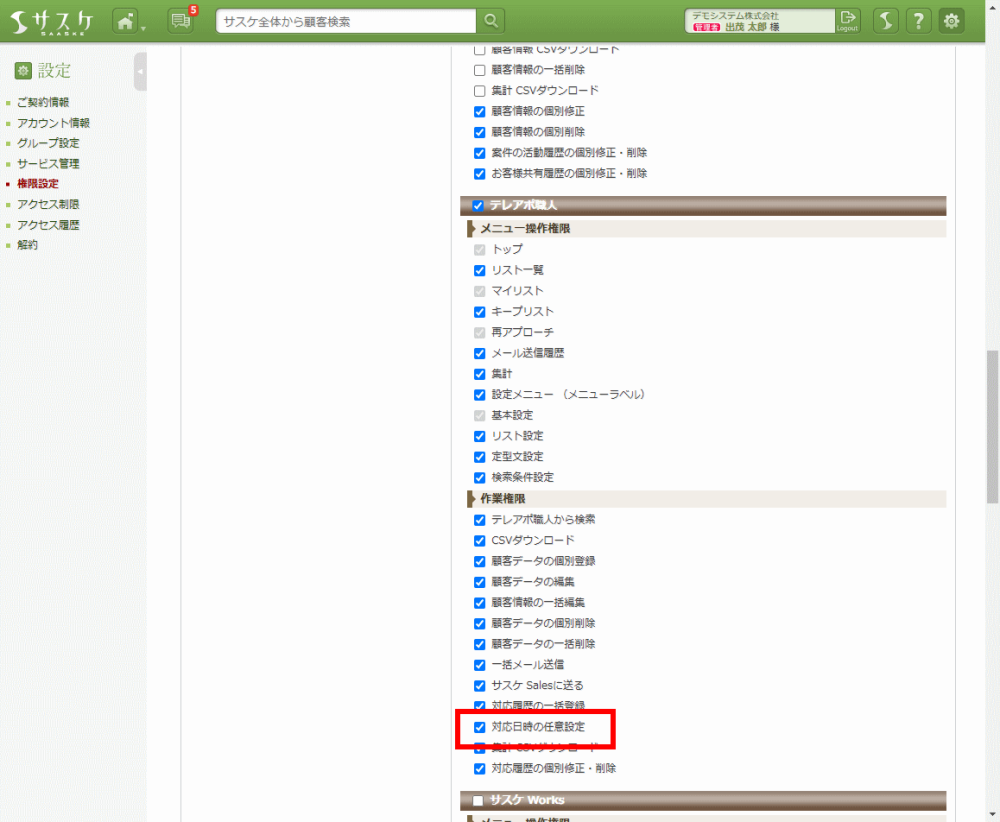
Task: Click the 設定 gear icon in sidebar
Action: 23,71
